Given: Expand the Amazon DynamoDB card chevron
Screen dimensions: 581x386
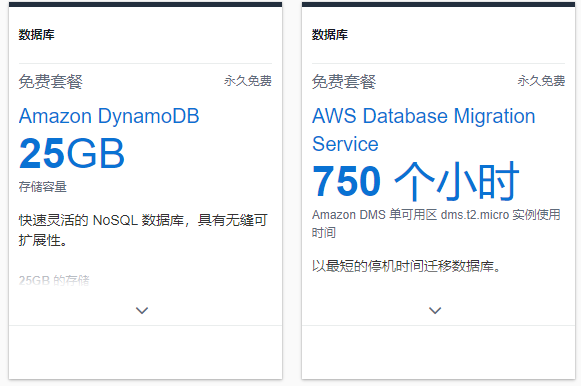Looking at the screenshot, I should (x=142, y=310).
